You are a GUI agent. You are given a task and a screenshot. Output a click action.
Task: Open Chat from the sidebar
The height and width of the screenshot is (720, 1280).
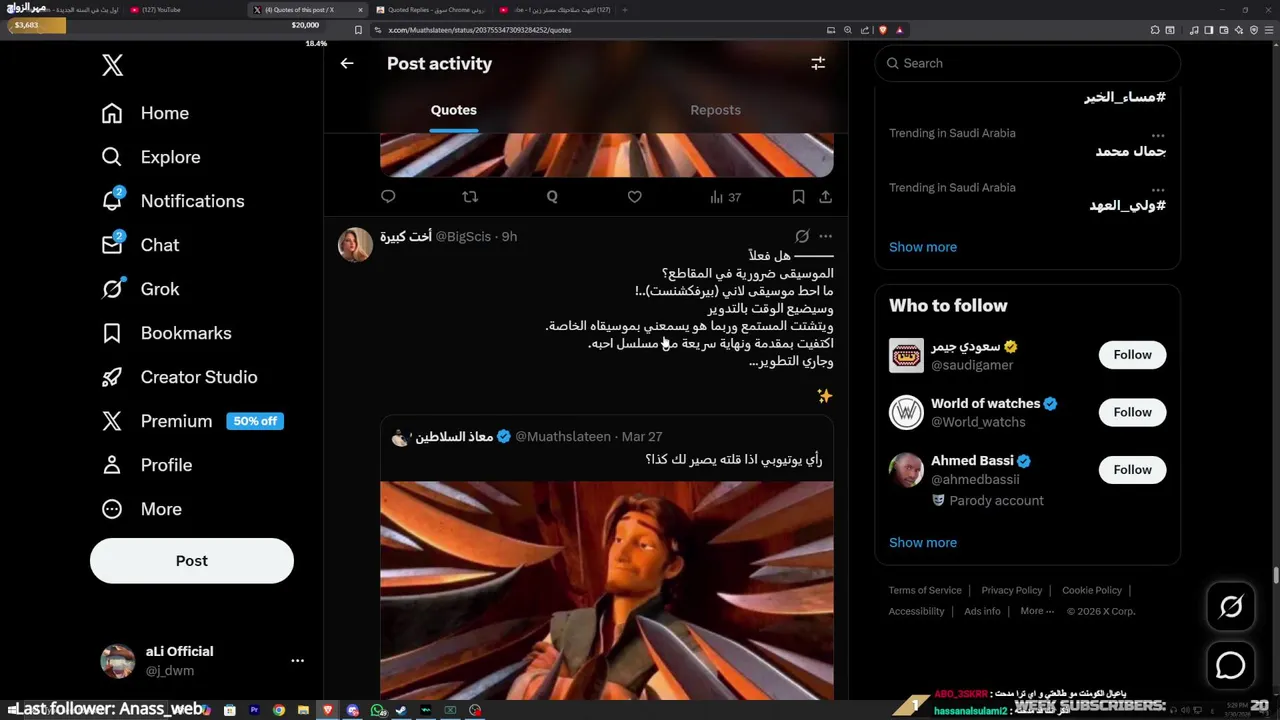point(141,245)
